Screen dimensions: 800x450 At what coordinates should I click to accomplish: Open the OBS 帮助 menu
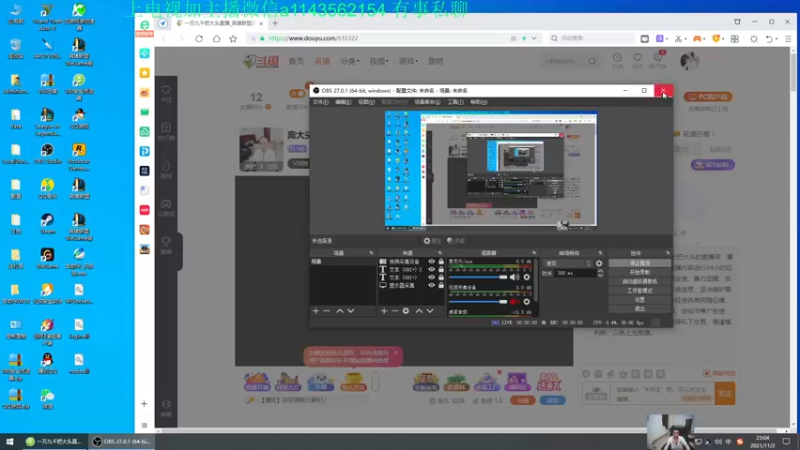pyautogui.click(x=478, y=102)
